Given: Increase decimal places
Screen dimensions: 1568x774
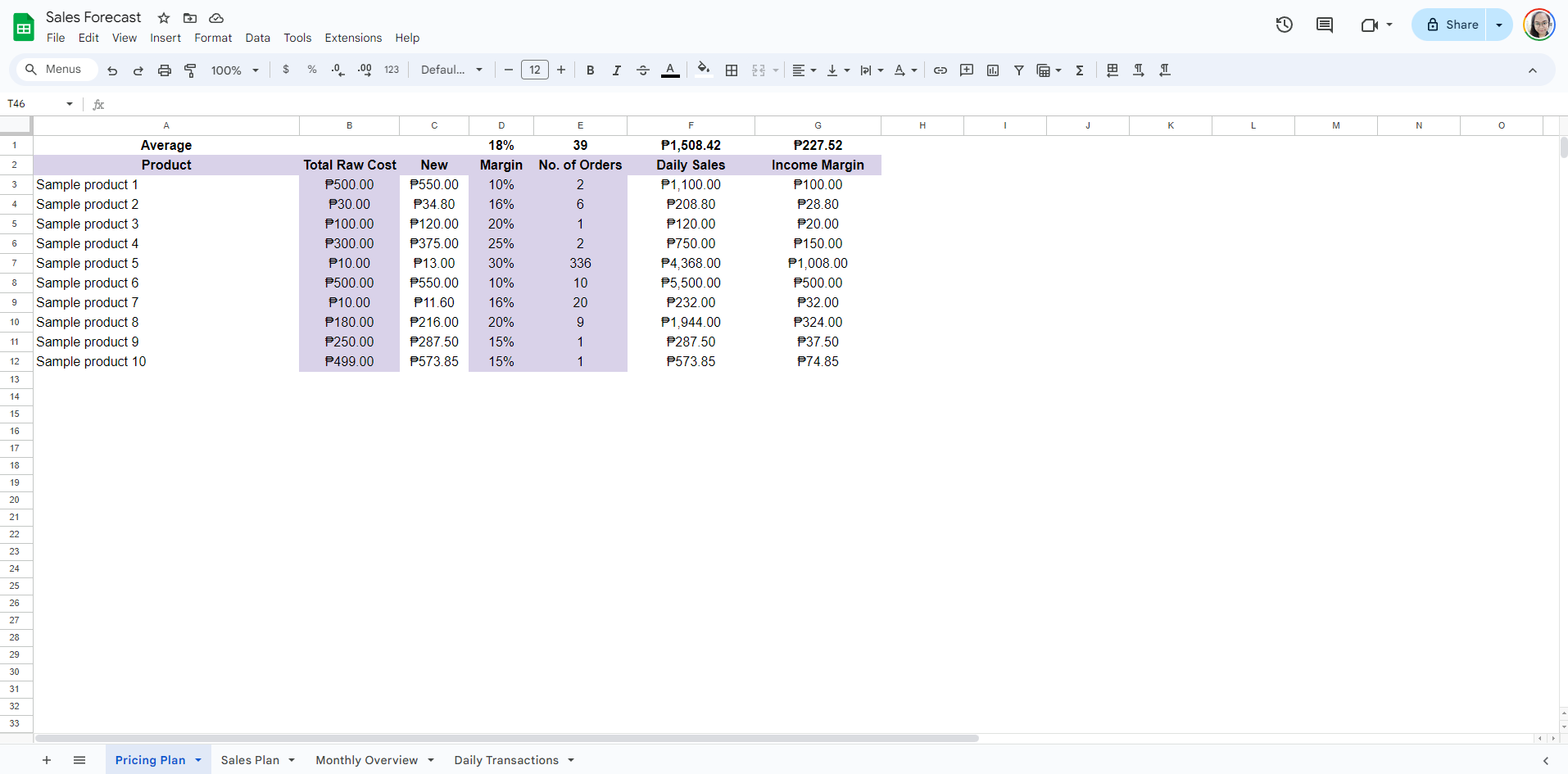Looking at the screenshot, I should coord(365,70).
